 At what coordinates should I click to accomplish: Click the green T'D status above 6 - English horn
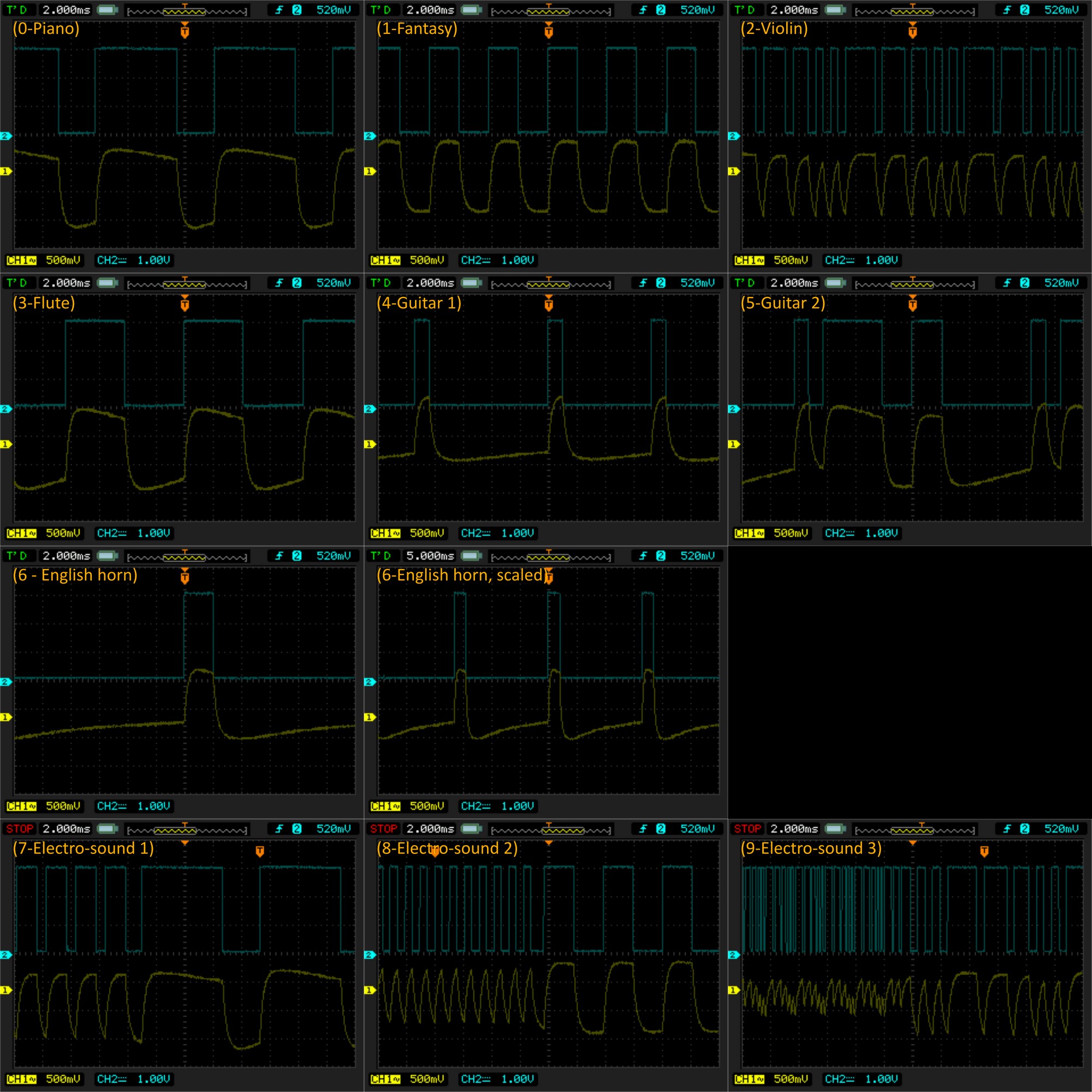coord(16,556)
